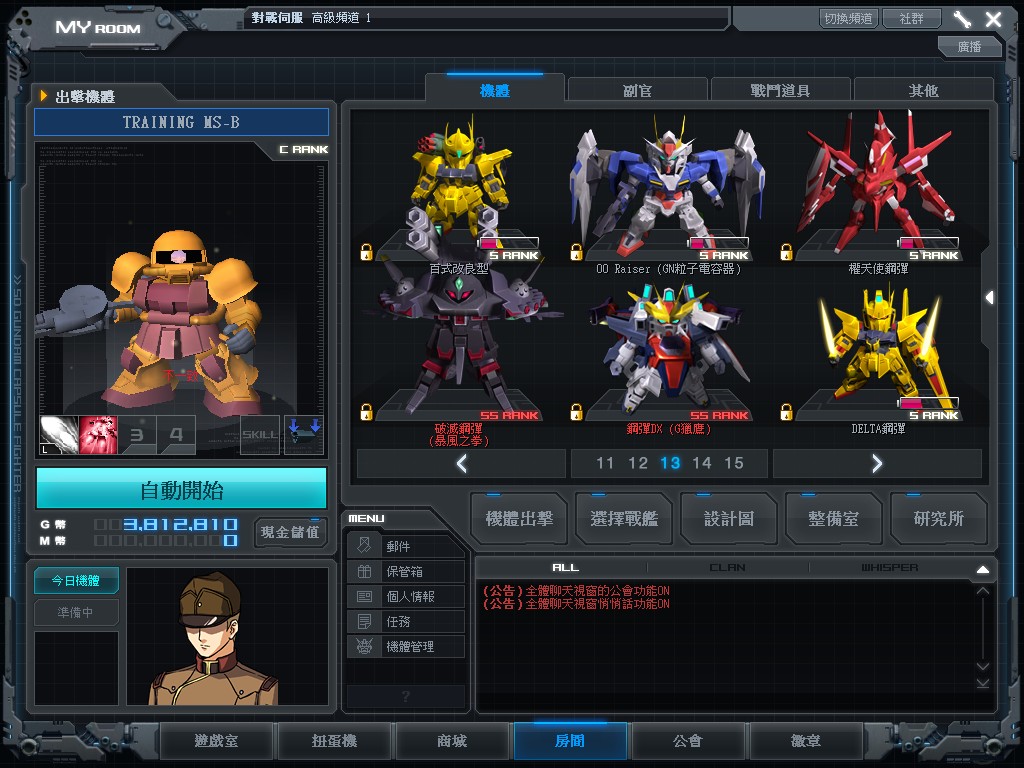Open the 公會 guild section
Viewport: 1024px width, 768px height.
(688, 741)
